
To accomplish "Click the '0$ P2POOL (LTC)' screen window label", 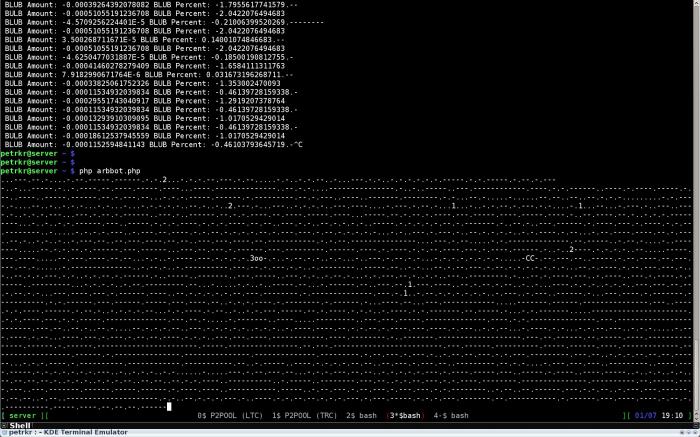I will tap(230, 416).
